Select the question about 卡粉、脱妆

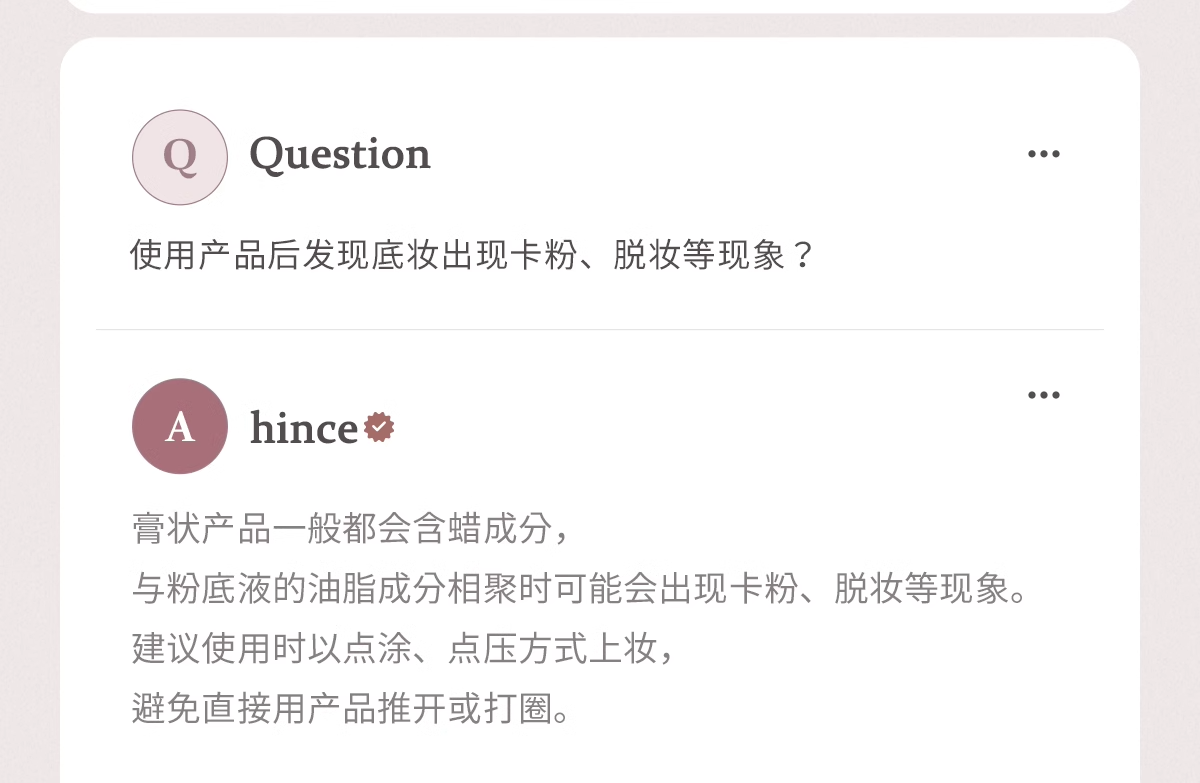coord(472,256)
